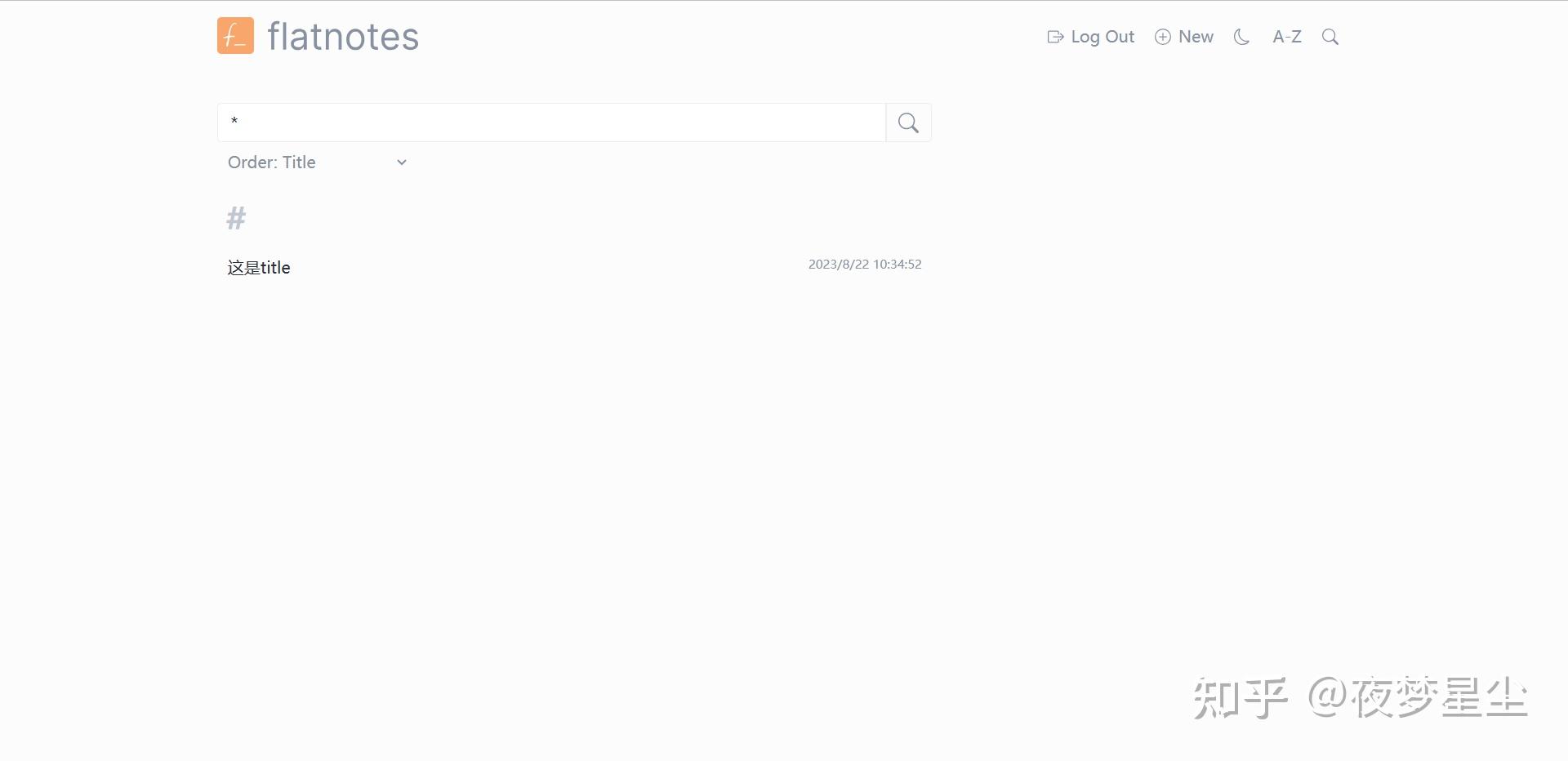The image size is (1568, 761).
Task: Expand the sort order options chevron
Action: [x=401, y=162]
